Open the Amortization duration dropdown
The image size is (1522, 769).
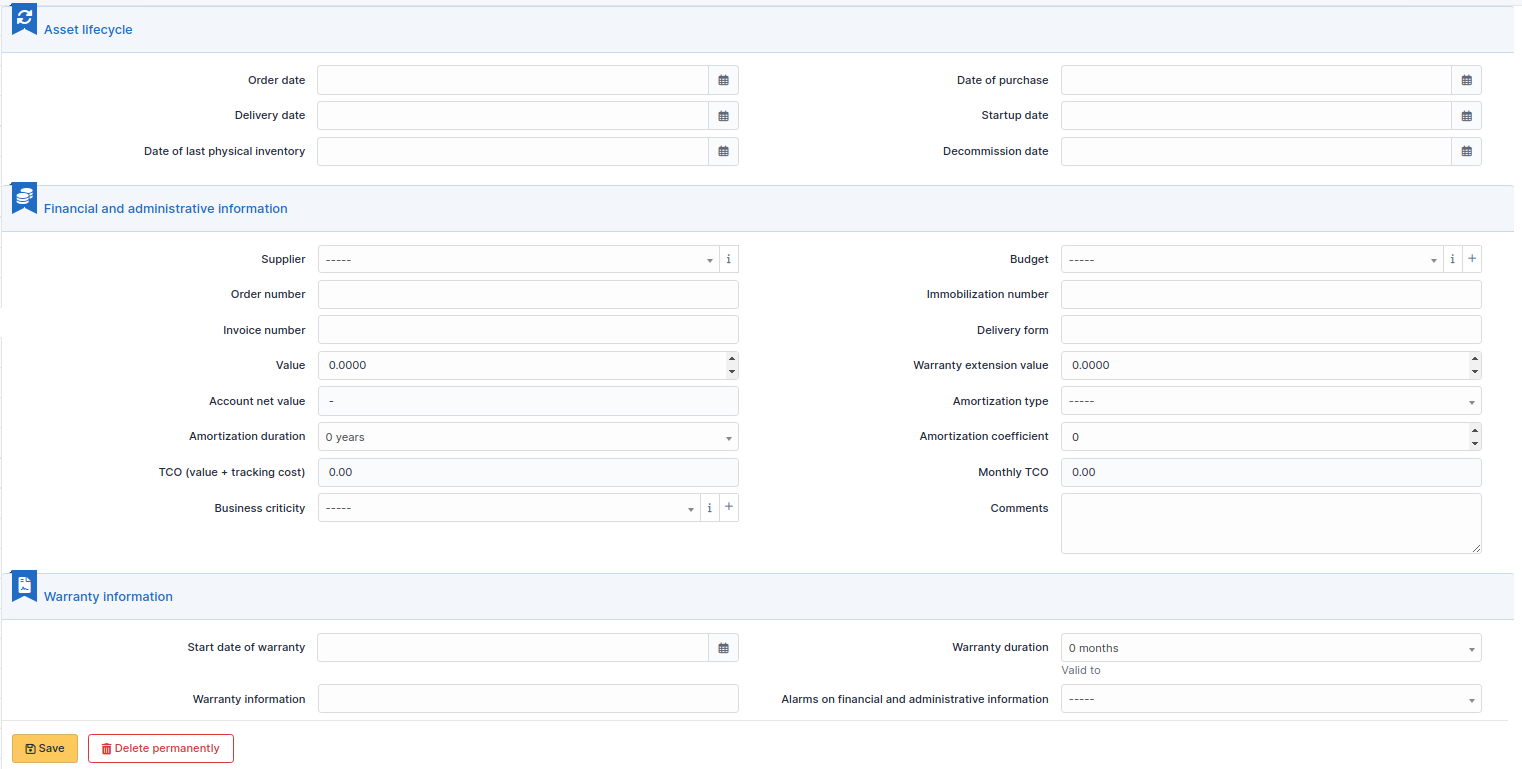[x=528, y=437]
